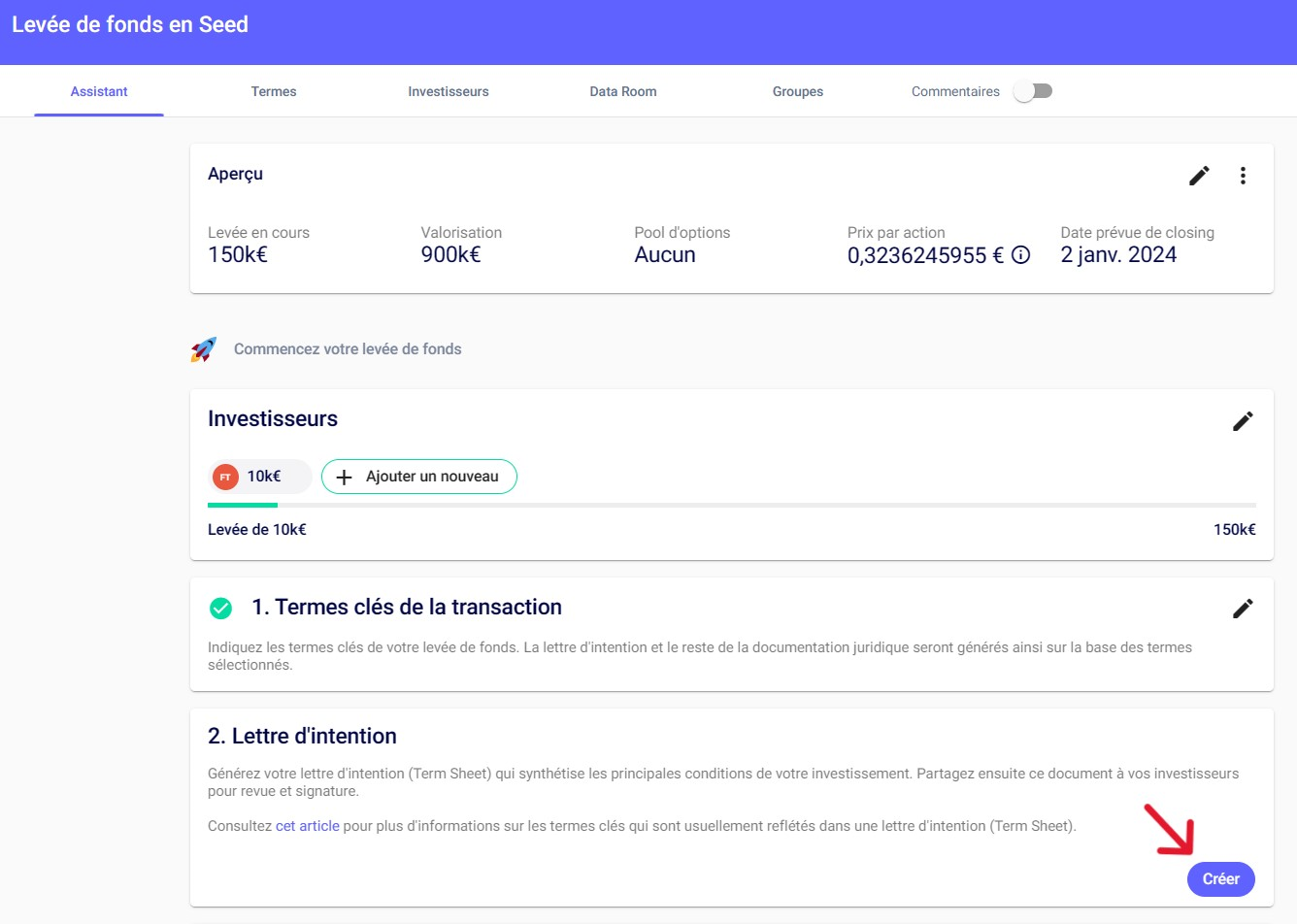Open the three-dot menu in Aperçu
This screenshot has width=1297, height=924.
pyautogui.click(x=1243, y=176)
